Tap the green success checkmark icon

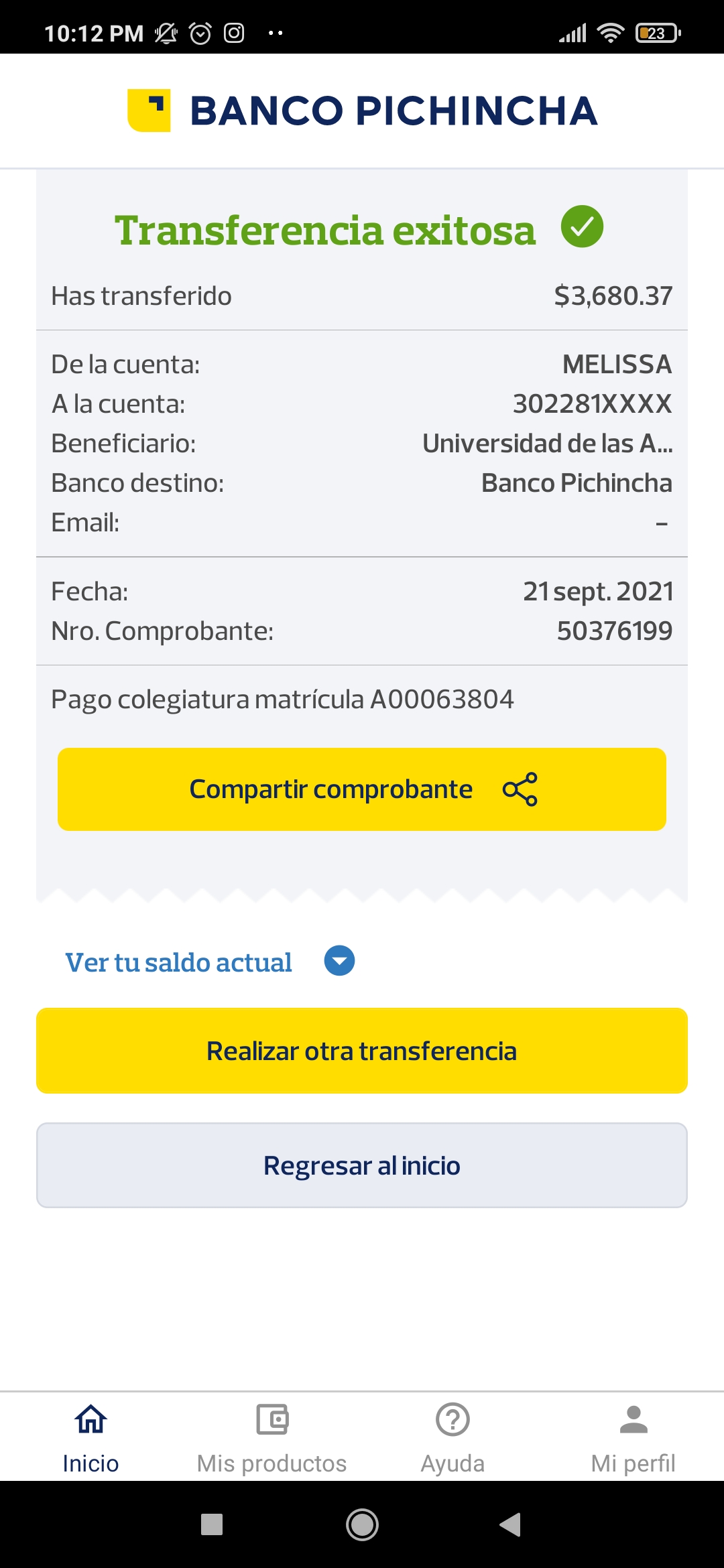[x=582, y=226]
